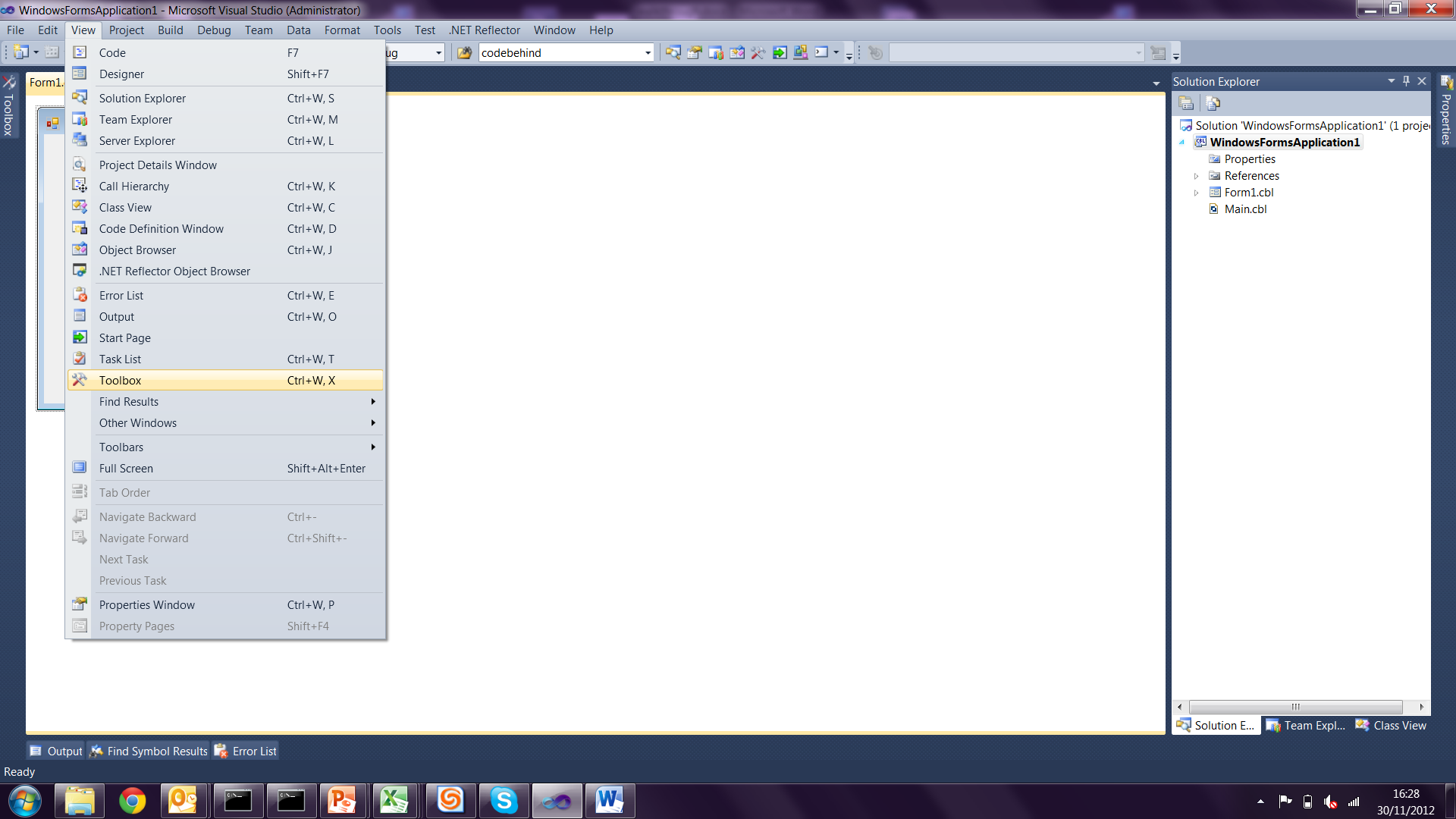Screen dimensions: 1456x819
Task: Click the Team Explorer toolbar icon
Action: pyautogui.click(x=716, y=52)
